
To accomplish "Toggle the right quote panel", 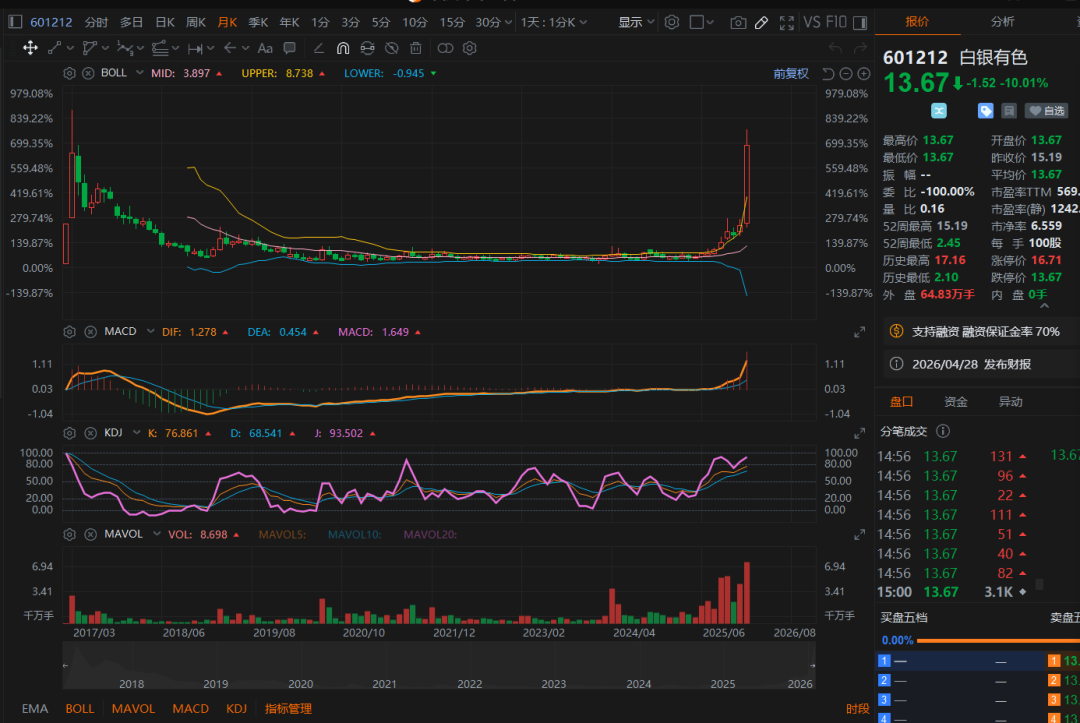I will tap(860, 23).
